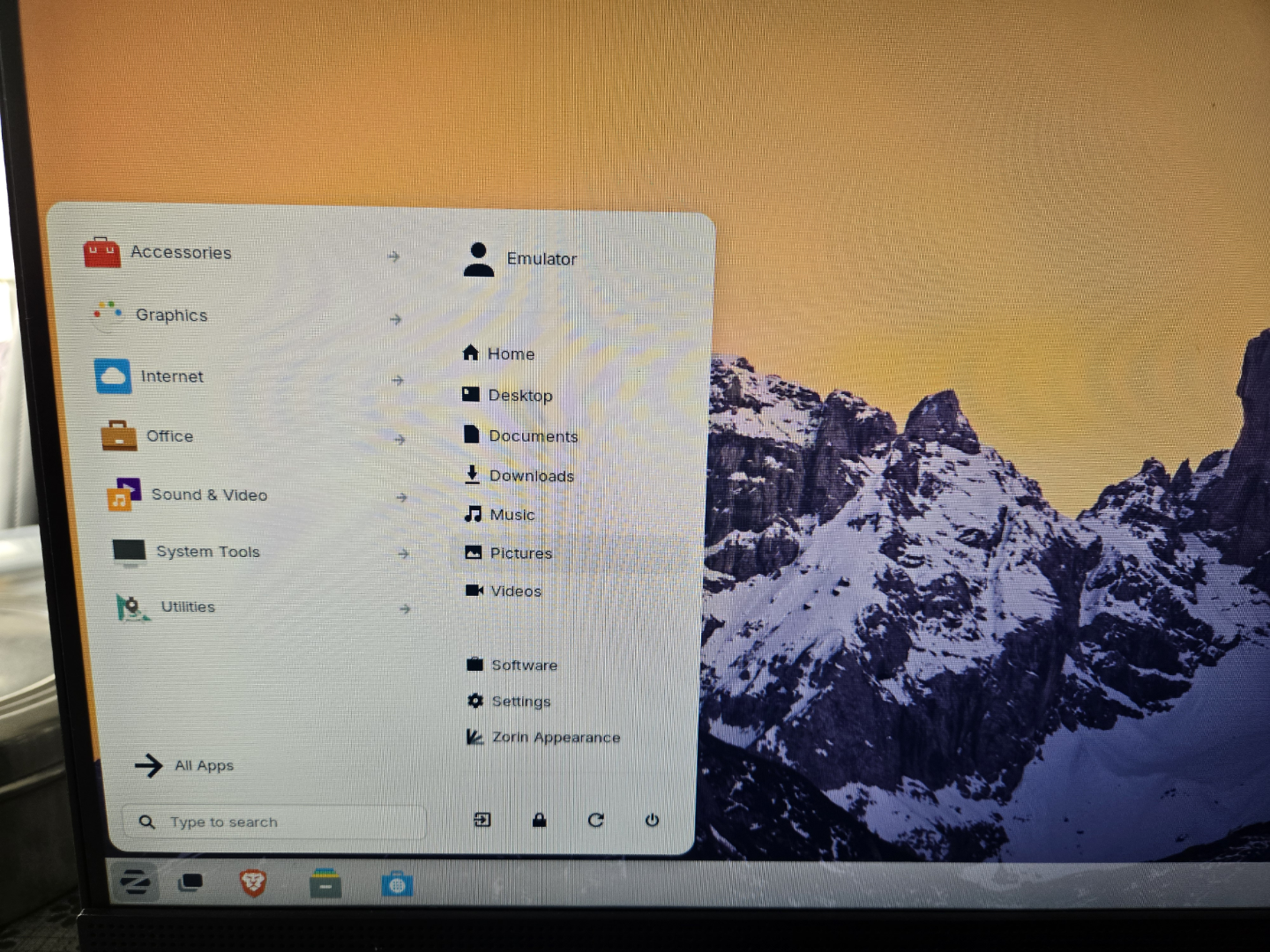
Task: Click the red Accessories toolbox icon
Action: pyautogui.click(x=101, y=252)
